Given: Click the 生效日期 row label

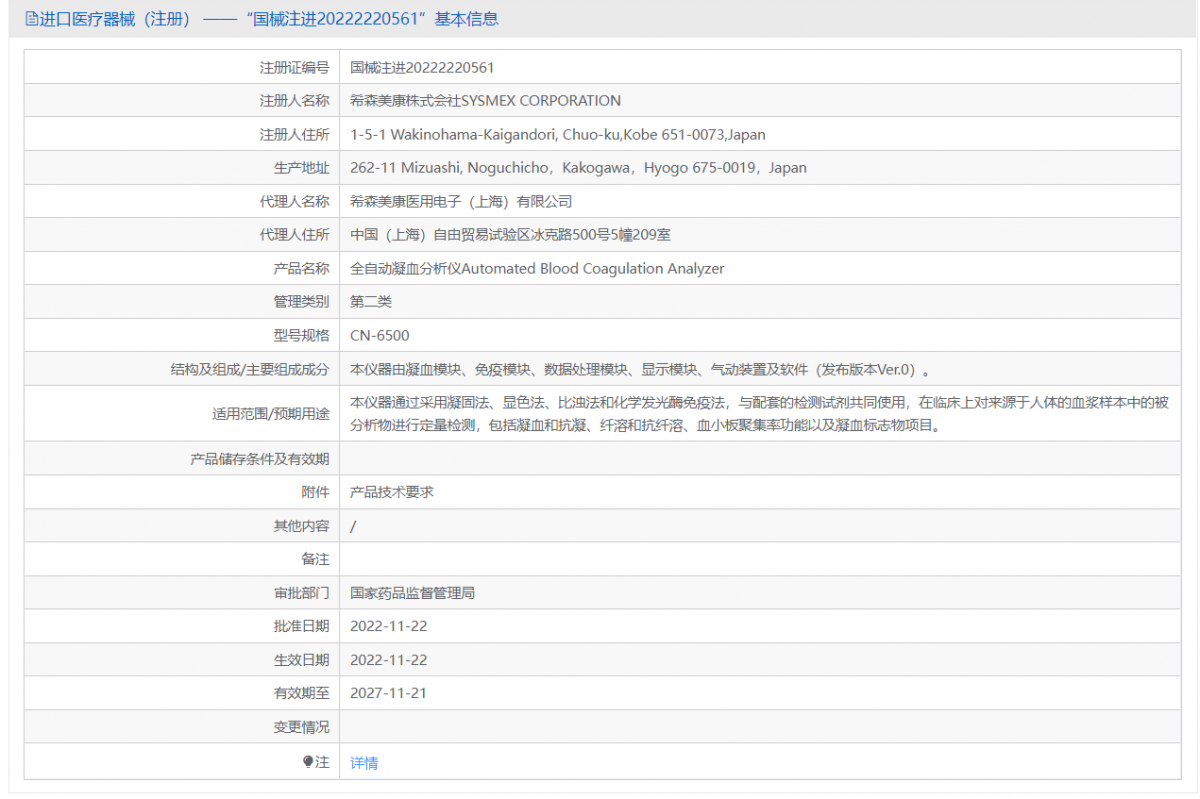Looking at the screenshot, I should (301, 660).
